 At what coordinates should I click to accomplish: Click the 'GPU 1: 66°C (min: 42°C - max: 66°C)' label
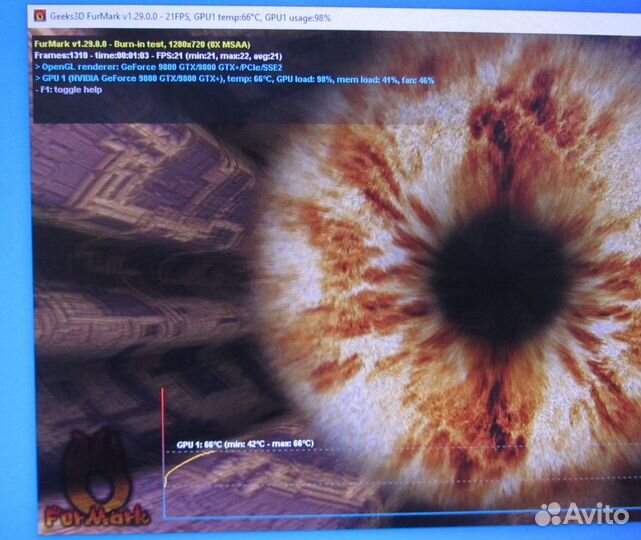[245, 444]
